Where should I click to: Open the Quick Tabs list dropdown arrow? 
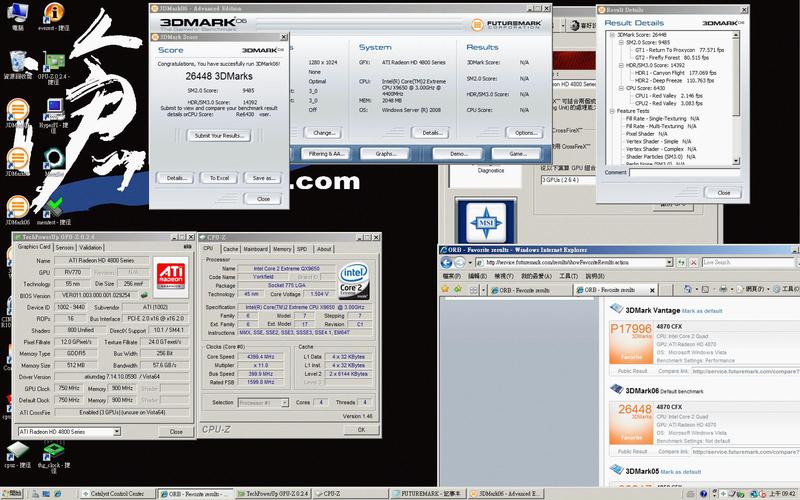click(x=483, y=290)
